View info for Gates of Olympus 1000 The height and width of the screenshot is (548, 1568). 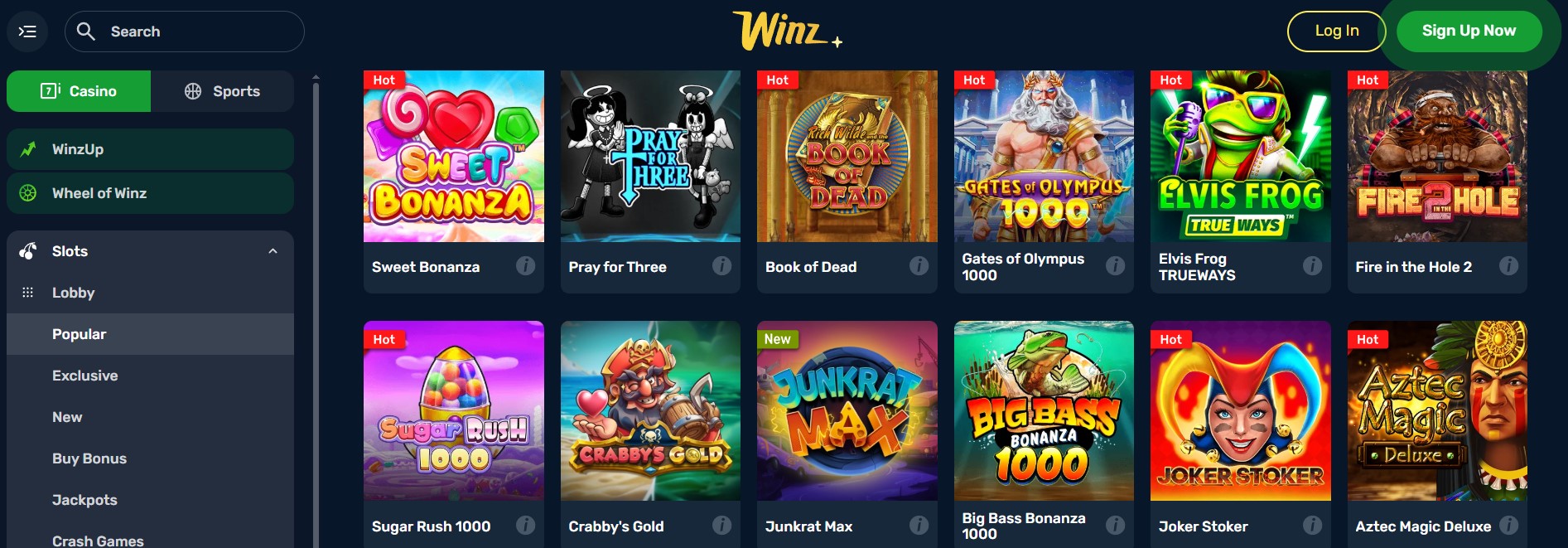pyautogui.click(x=1116, y=266)
